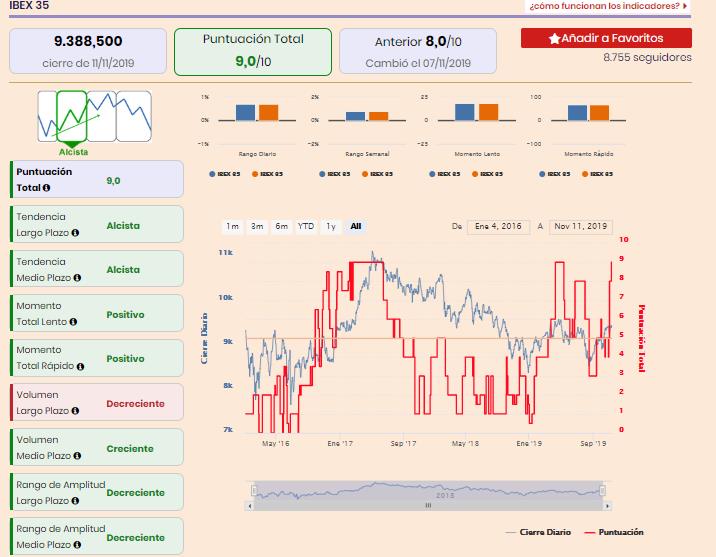Click 'Positivo' value for Momento Total Lento

pos(125,315)
